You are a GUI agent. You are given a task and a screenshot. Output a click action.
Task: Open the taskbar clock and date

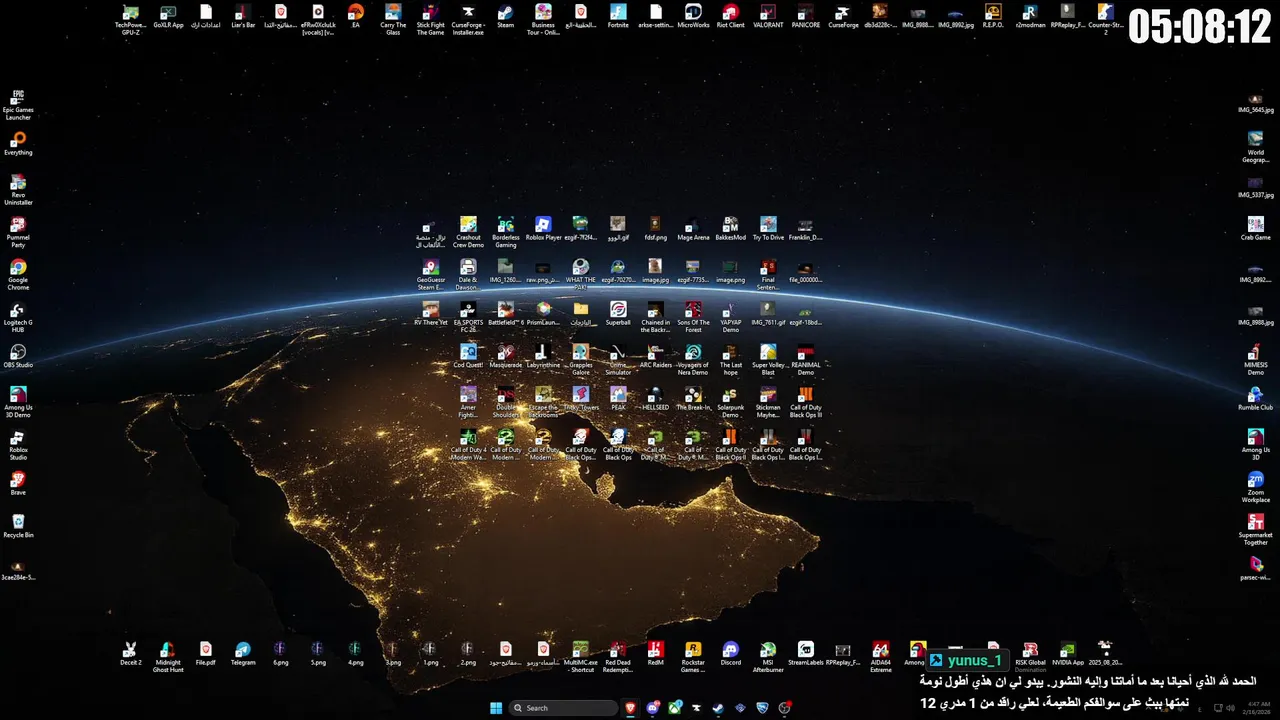point(1258,708)
